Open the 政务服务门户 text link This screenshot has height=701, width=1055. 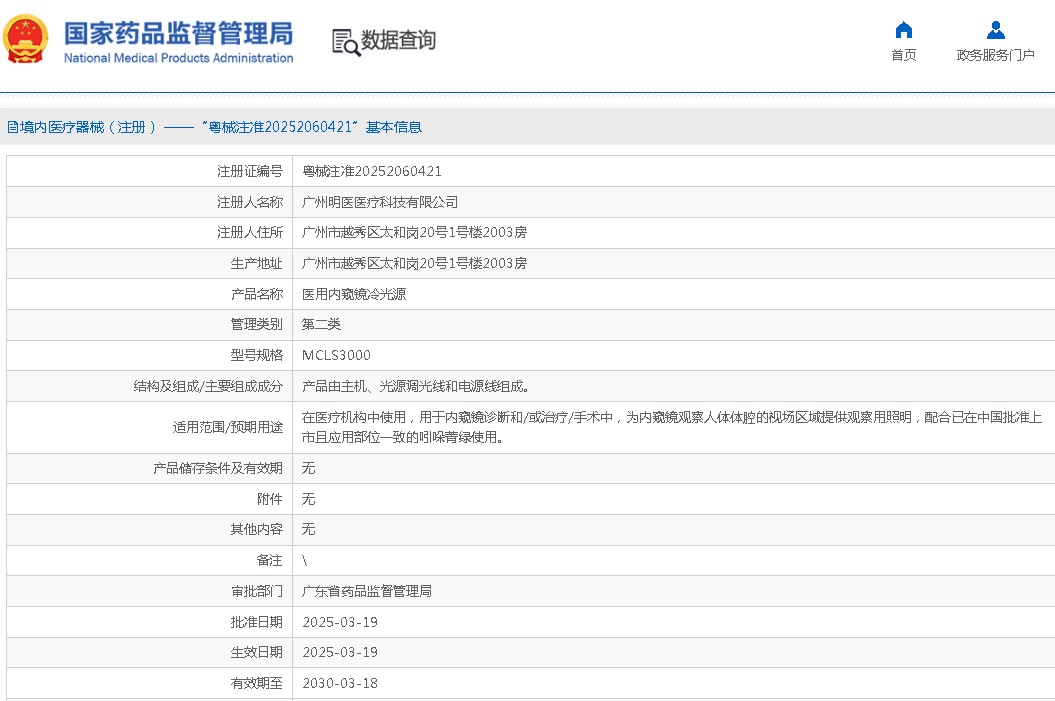pyautogui.click(x=995, y=55)
